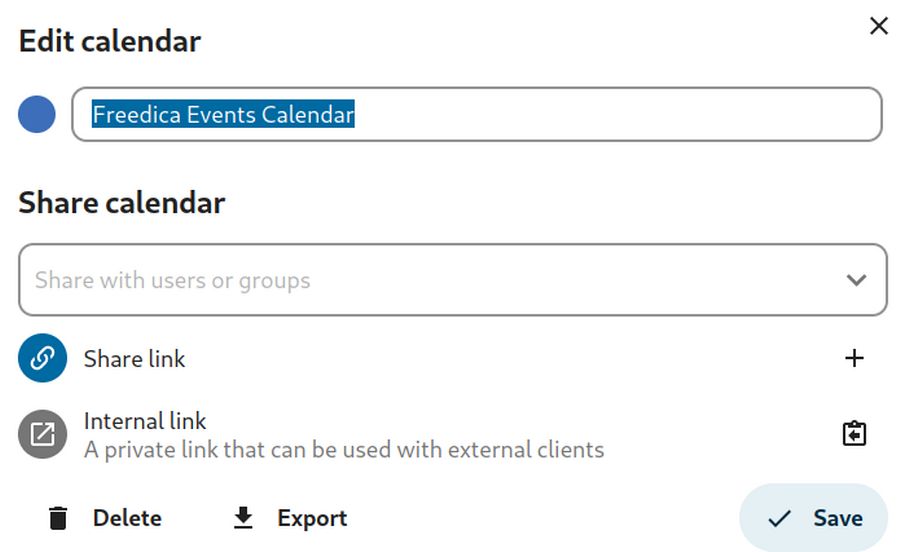The height and width of the screenshot is (552, 900).
Task: Focus the Share with users or groups field
Action: (x=420, y=281)
